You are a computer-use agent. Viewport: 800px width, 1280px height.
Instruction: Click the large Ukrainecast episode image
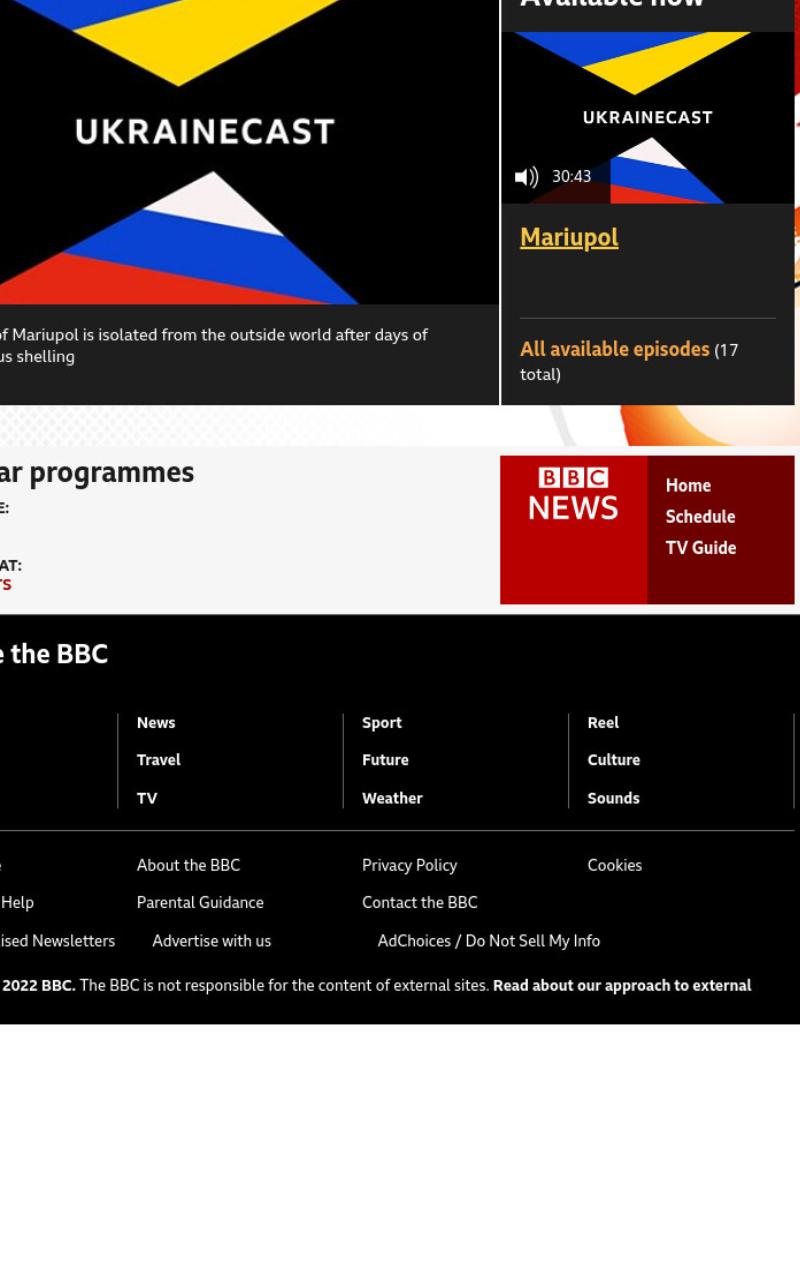[x=249, y=152]
